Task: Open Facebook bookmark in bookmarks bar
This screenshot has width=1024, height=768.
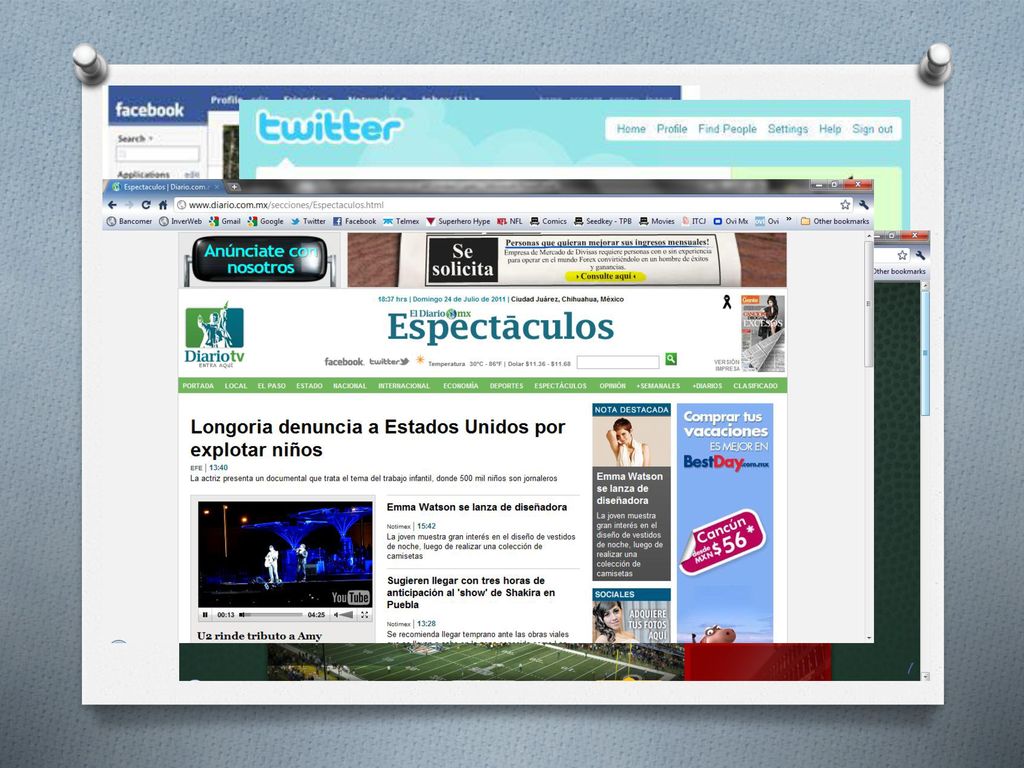Action: (x=355, y=221)
